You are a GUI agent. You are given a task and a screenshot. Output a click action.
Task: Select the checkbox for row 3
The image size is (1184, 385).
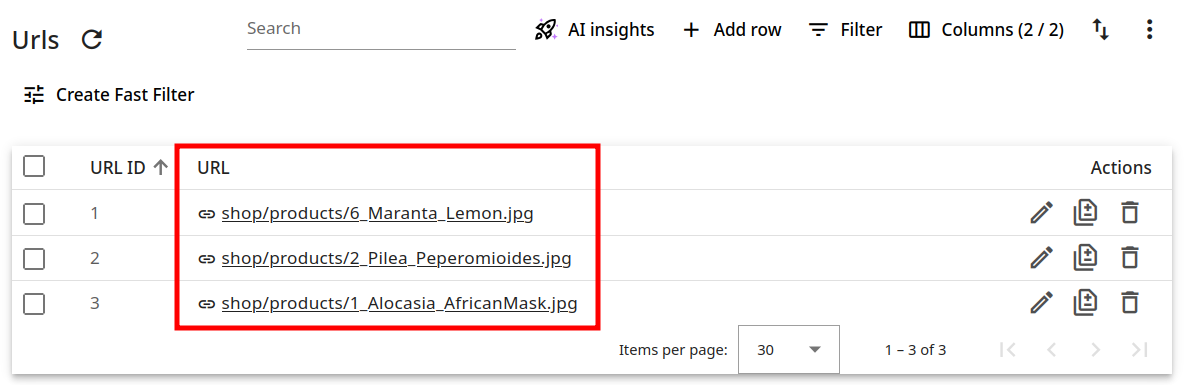click(x=34, y=303)
